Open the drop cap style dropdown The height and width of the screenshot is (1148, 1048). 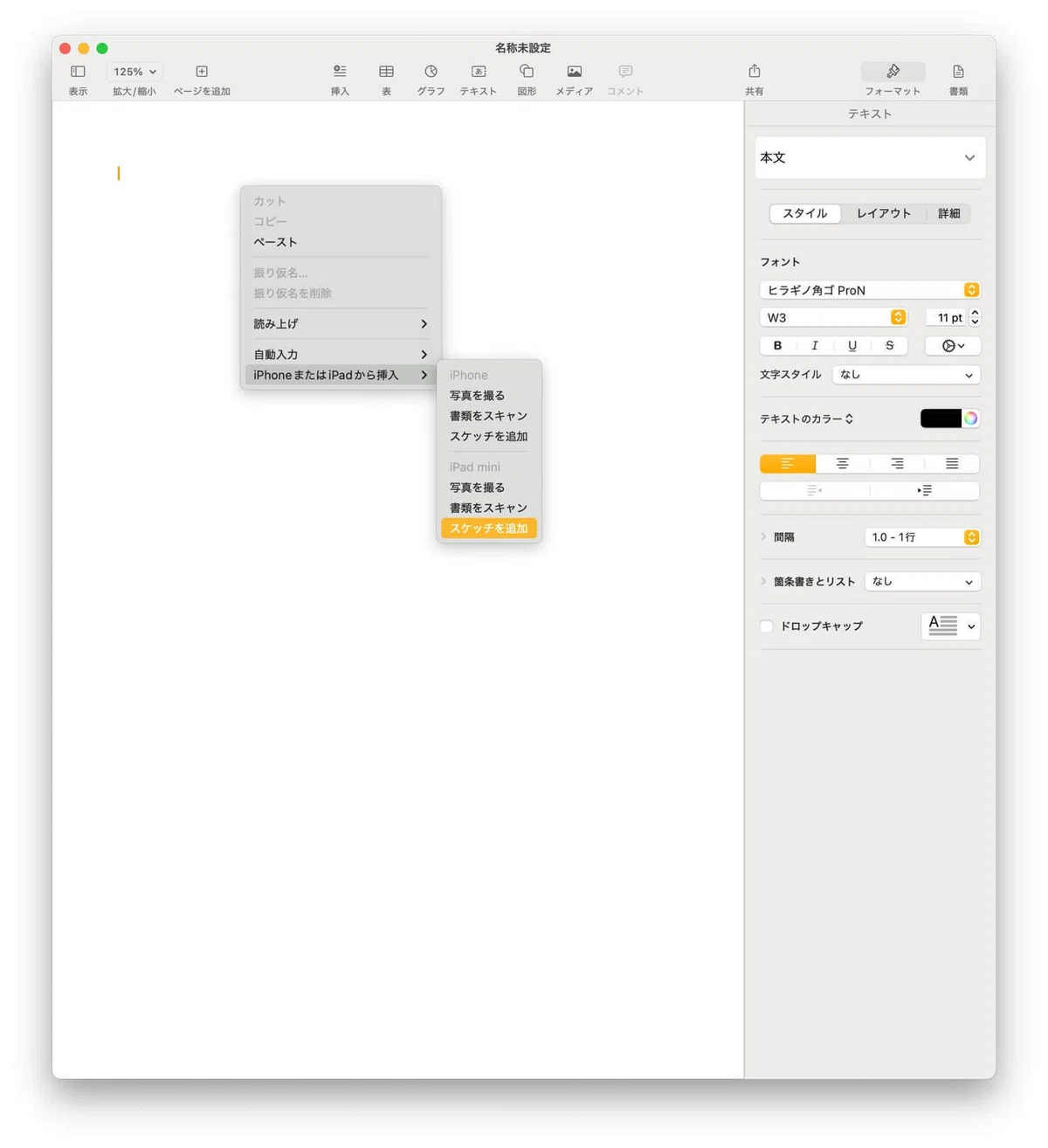[951, 626]
